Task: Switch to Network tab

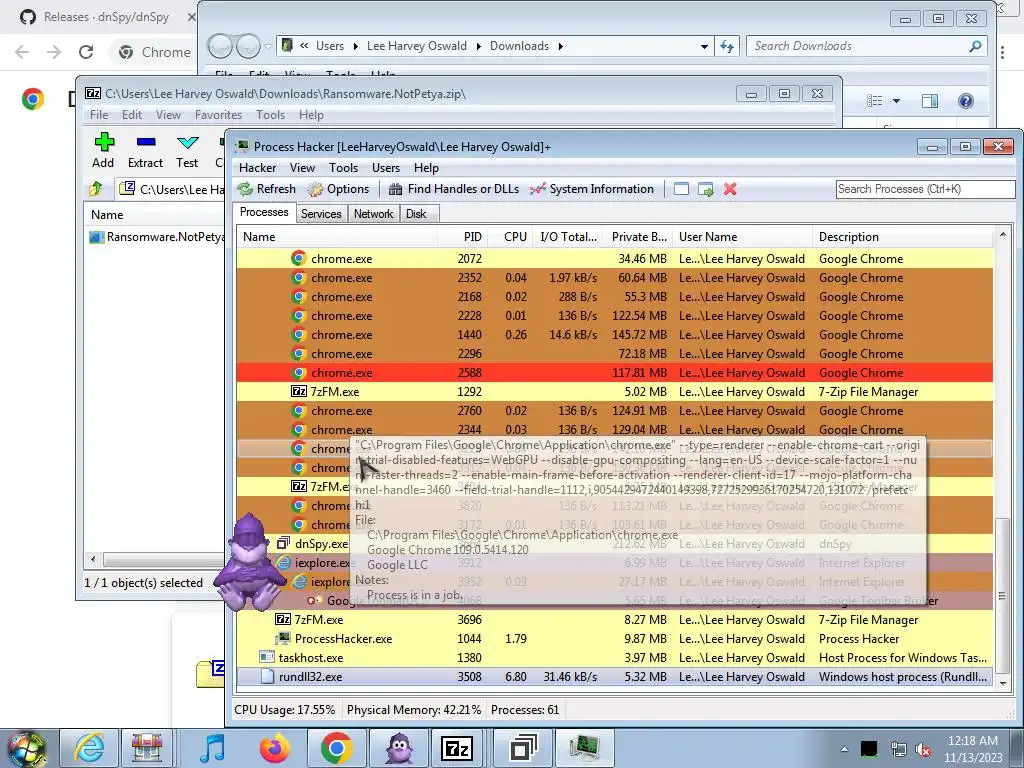Action: click(374, 214)
